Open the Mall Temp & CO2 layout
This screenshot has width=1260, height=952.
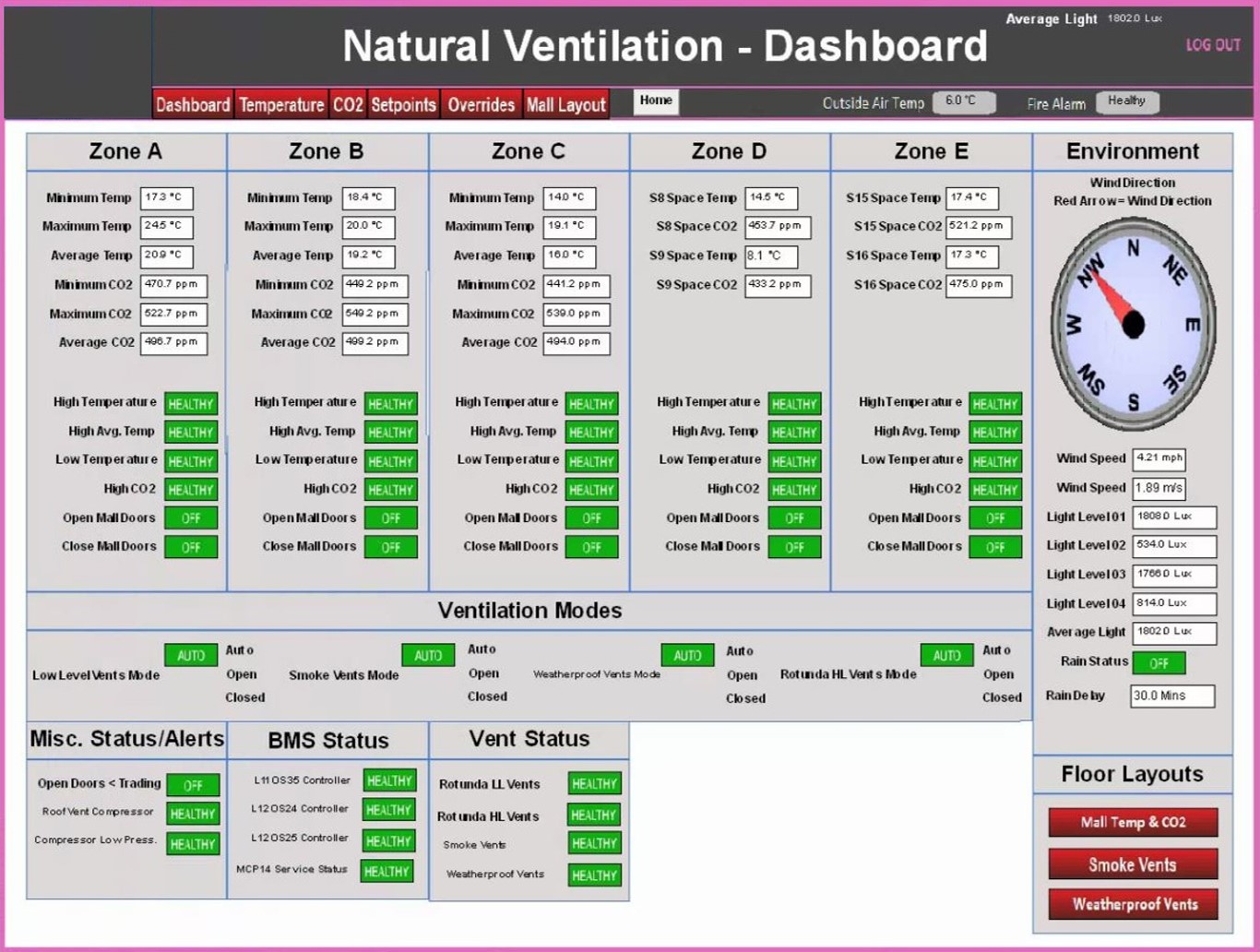(1132, 822)
